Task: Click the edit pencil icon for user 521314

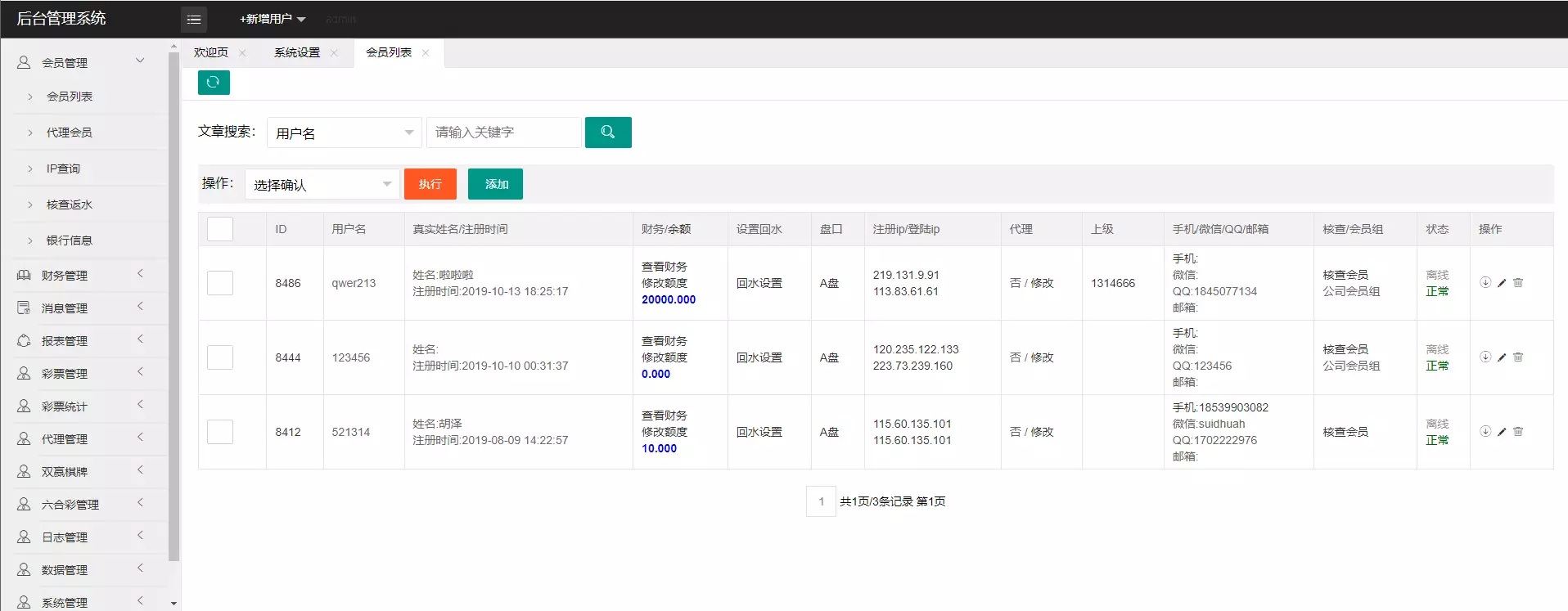Action: pyautogui.click(x=1502, y=432)
